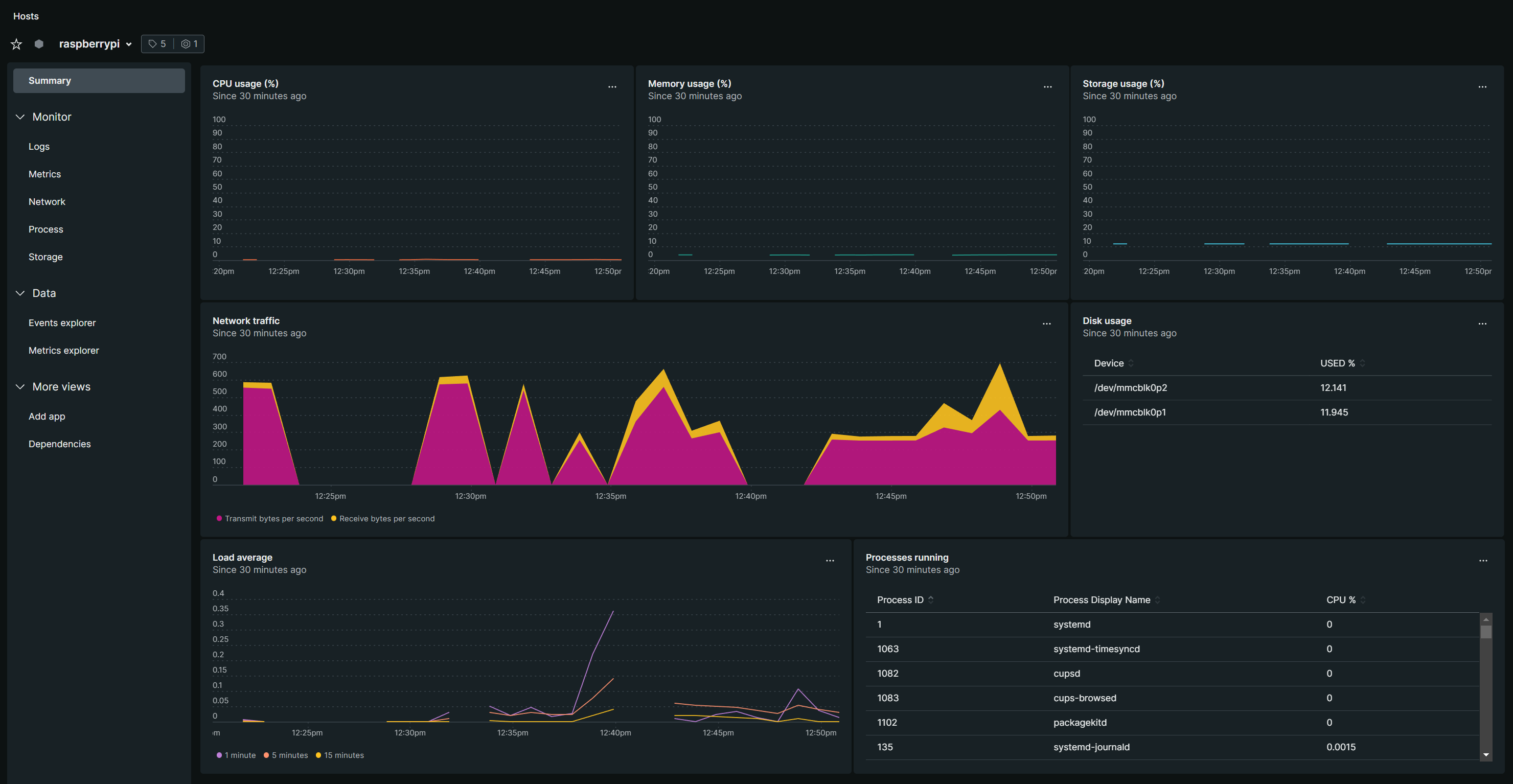This screenshot has width=1513, height=784.
Task: Open Network traffic chart options menu
Action: click(1046, 324)
